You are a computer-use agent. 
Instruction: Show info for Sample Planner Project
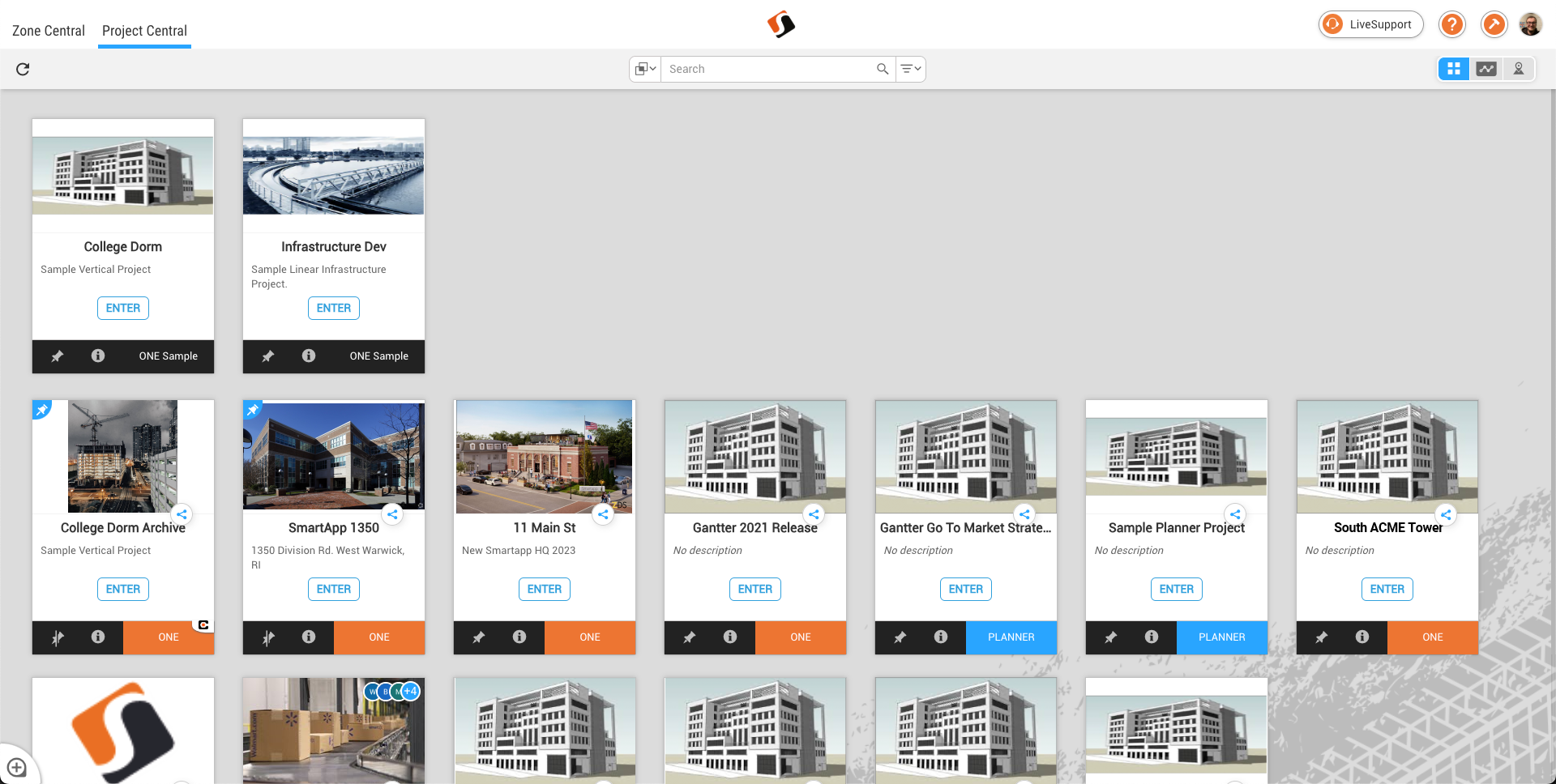(1152, 637)
